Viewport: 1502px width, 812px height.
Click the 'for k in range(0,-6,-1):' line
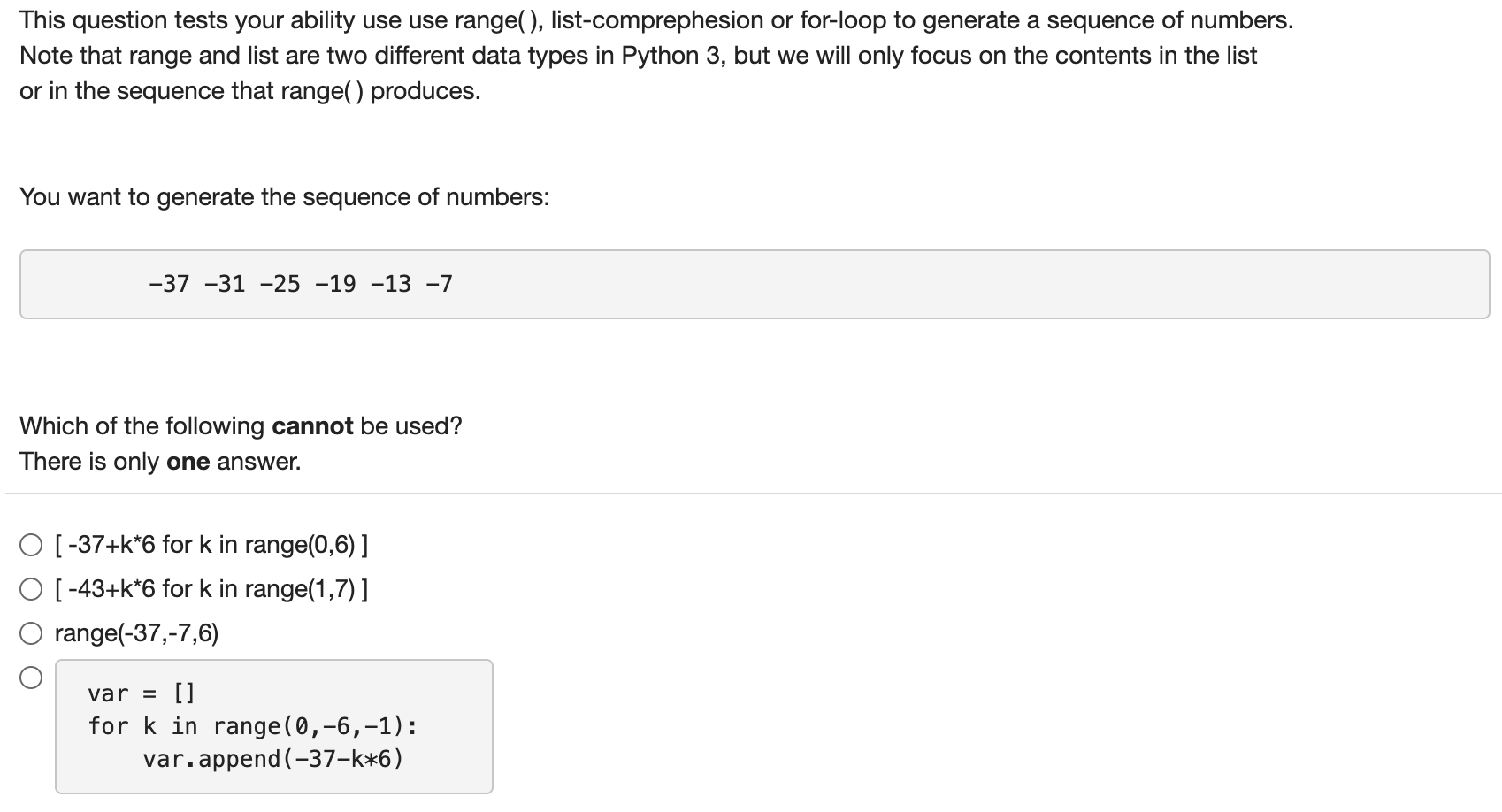(253, 726)
